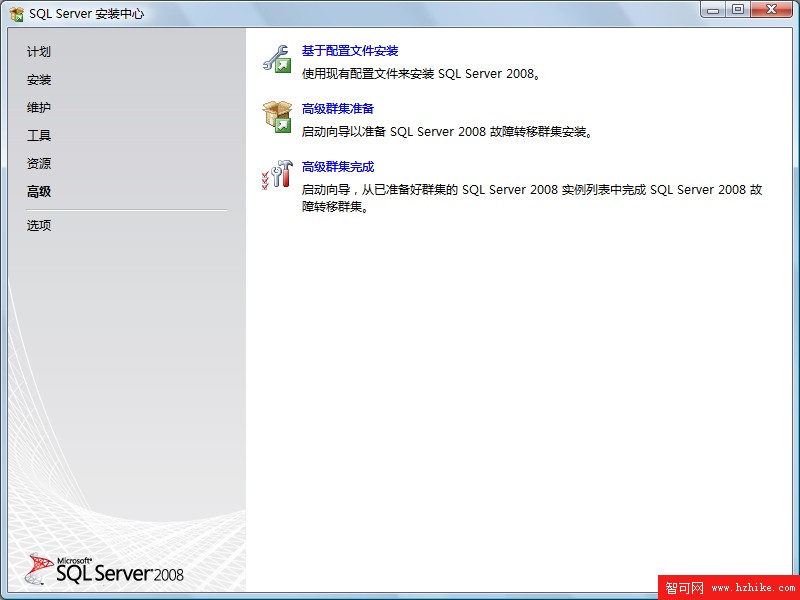Click the box icon for 高级群集准备

coord(277,116)
